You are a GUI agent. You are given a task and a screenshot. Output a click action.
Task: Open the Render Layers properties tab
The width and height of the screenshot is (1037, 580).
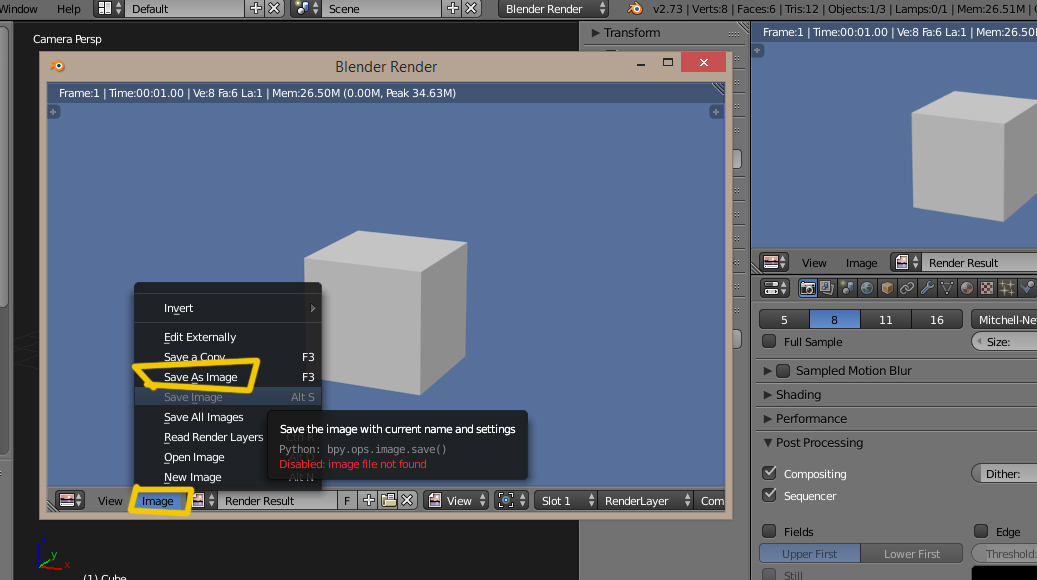[827, 288]
